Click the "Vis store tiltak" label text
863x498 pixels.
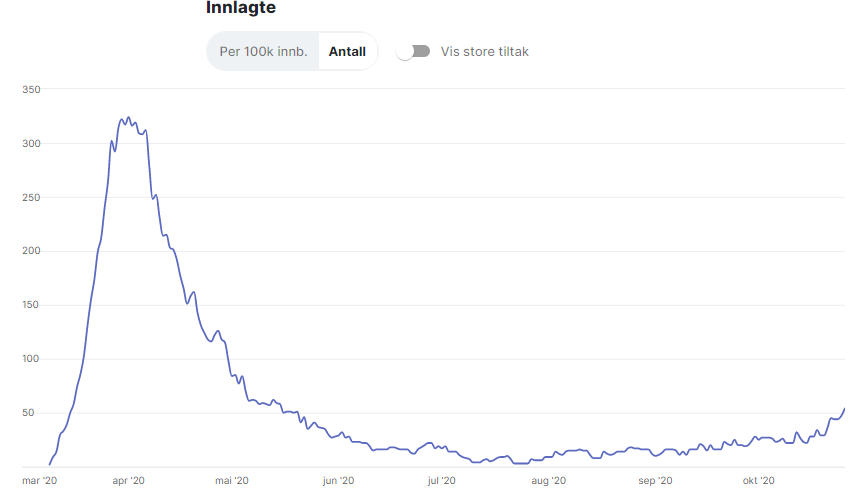[484, 52]
